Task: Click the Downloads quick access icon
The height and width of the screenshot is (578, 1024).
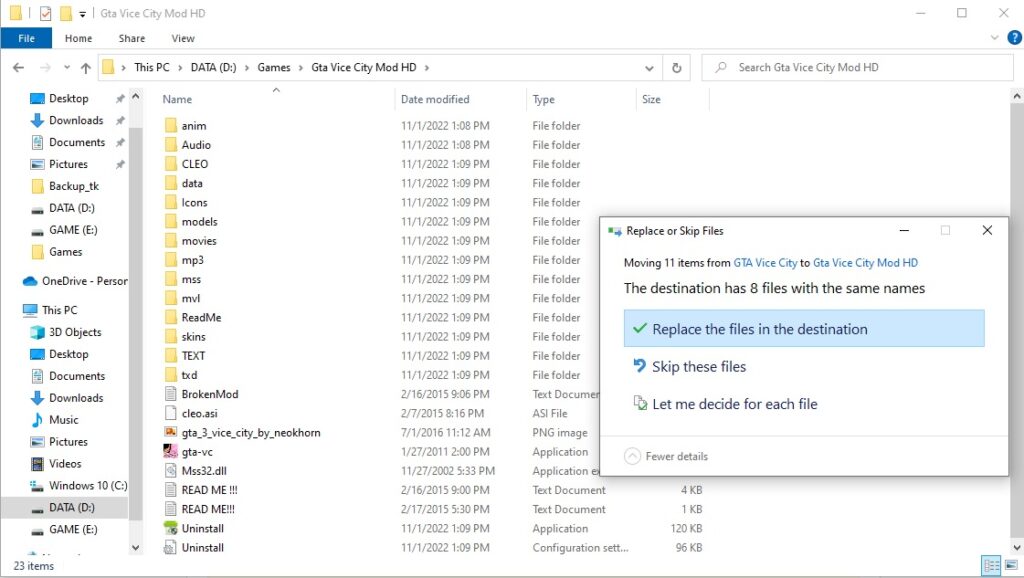Action: pyautogui.click(x=37, y=120)
